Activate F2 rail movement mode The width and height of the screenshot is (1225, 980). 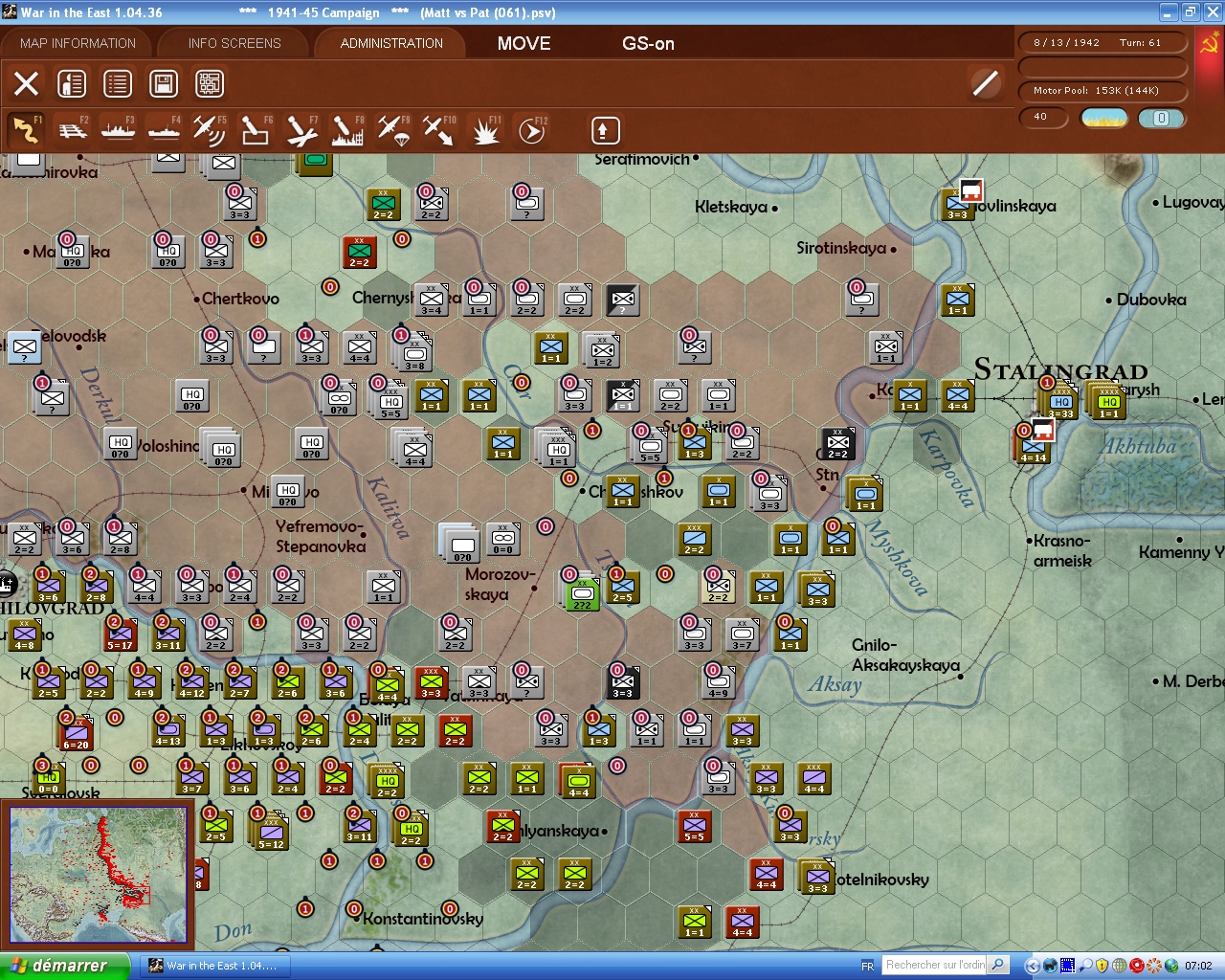[72, 129]
